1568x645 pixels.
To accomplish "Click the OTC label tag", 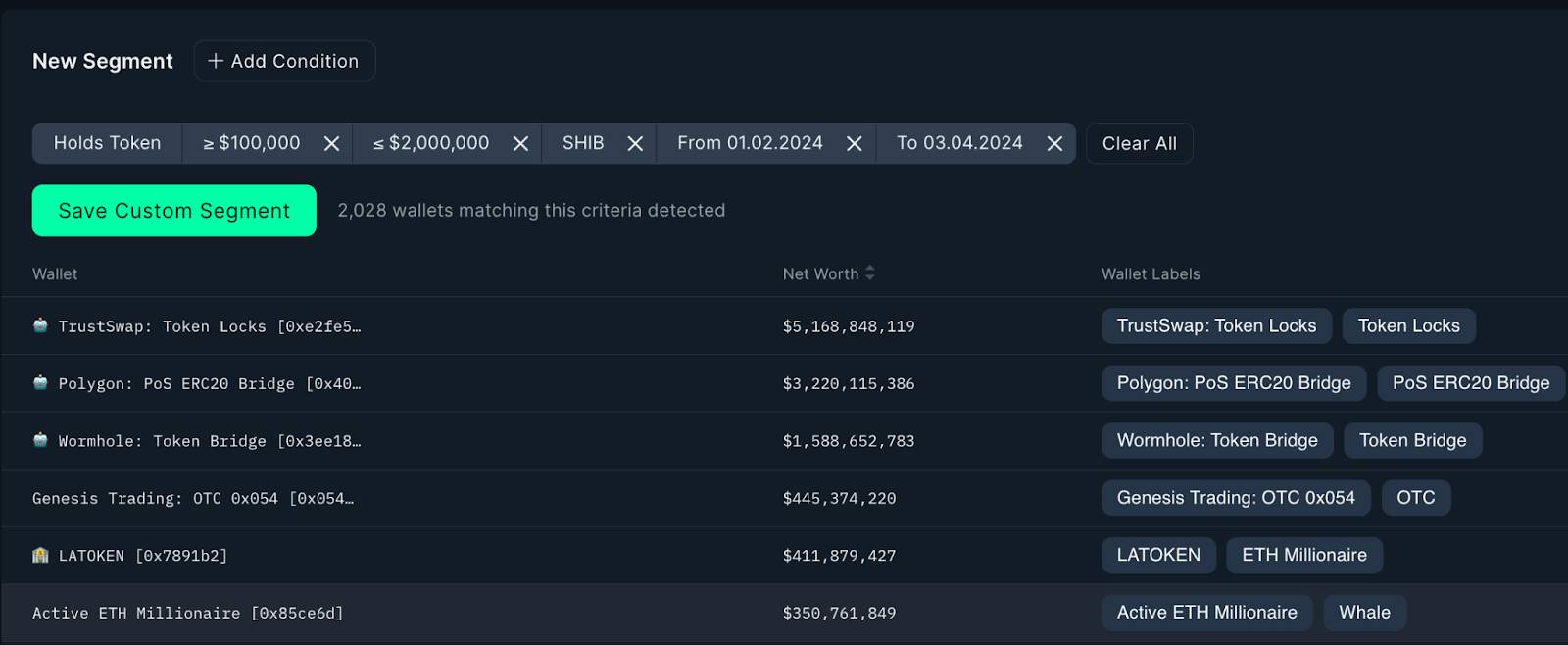I will coord(1415,497).
